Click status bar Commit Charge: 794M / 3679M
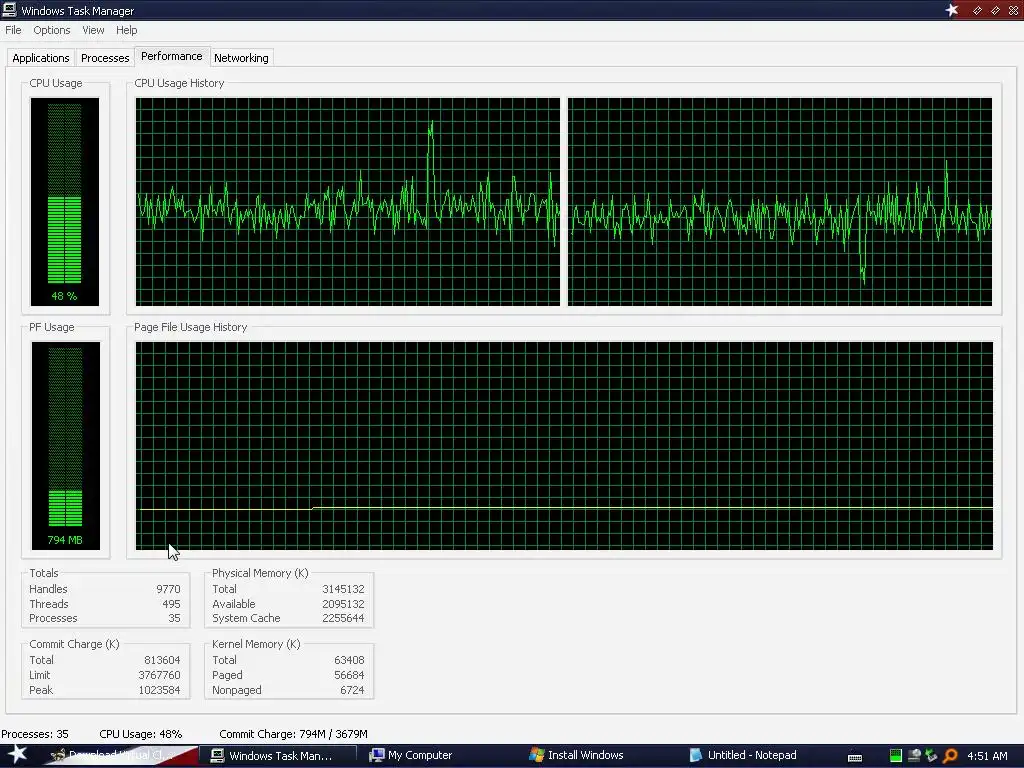Viewport: 1024px width, 768px height. (293, 734)
